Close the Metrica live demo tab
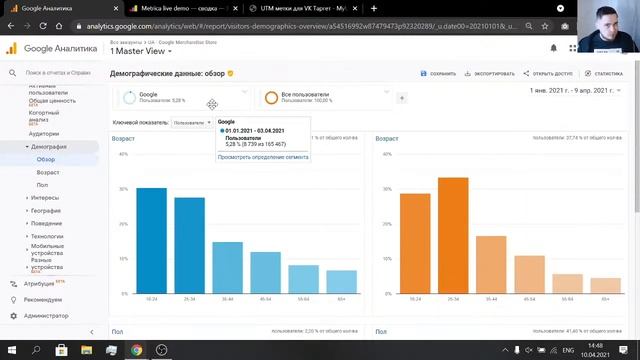Viewport: 640px width, 360px height. point(235,8)
